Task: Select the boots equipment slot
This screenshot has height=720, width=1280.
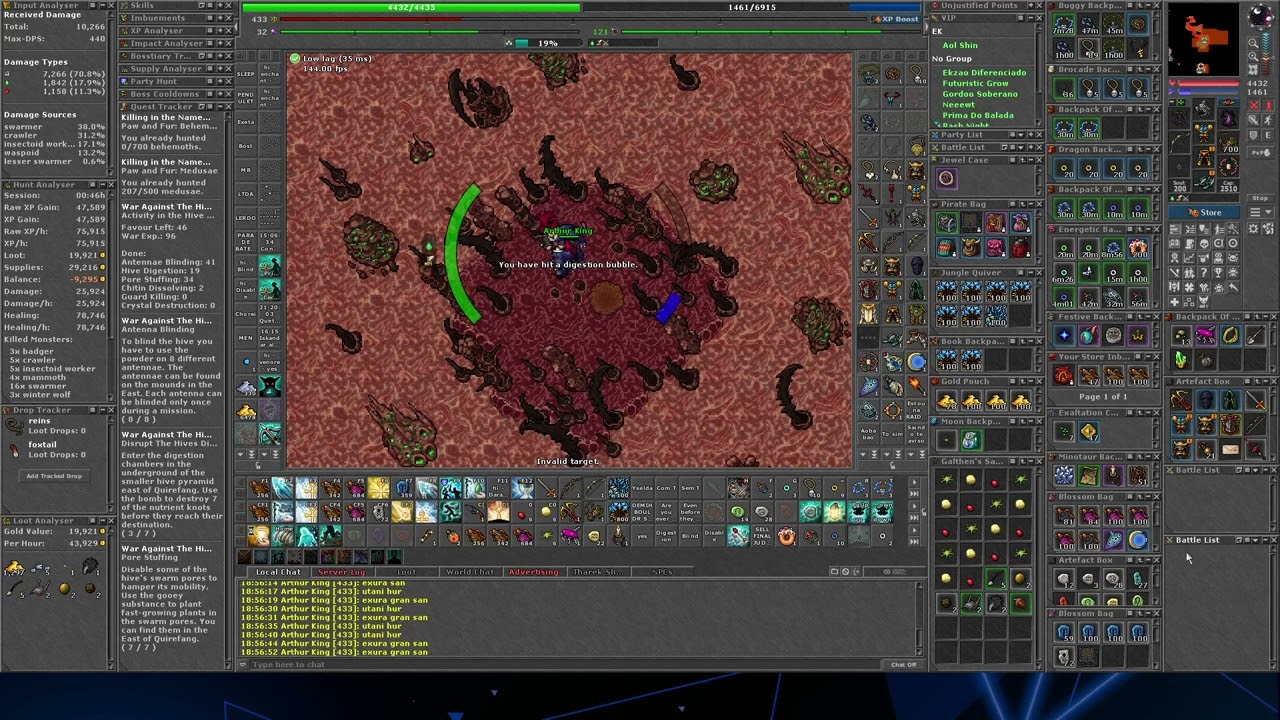Action: (x=1204, y=179)
